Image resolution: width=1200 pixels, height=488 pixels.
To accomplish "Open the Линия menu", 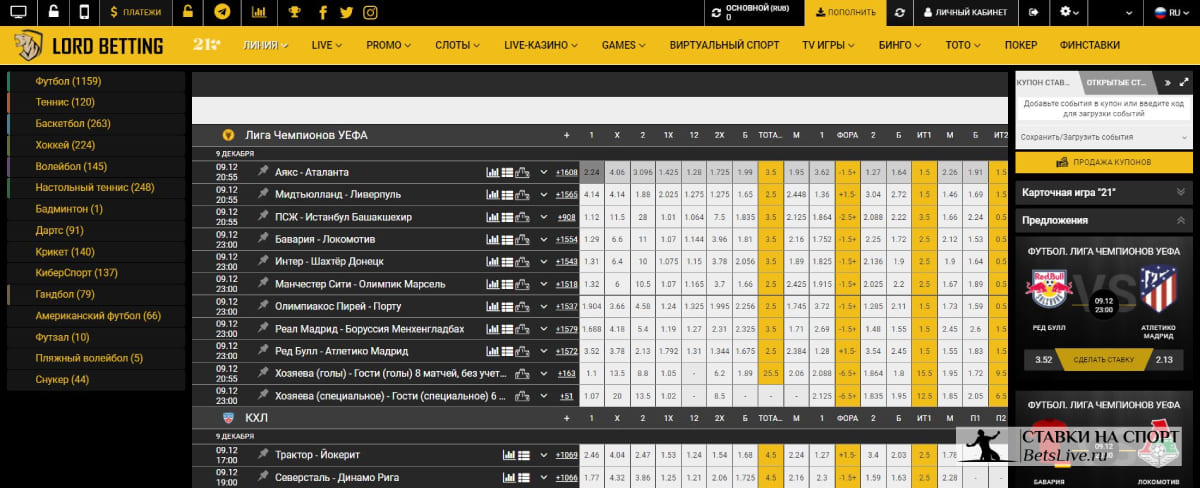I will click(x=265, y=45).
